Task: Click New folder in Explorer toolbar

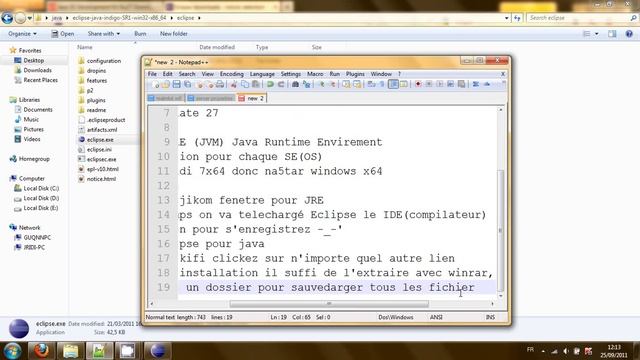Action: [x=173, y=34]
